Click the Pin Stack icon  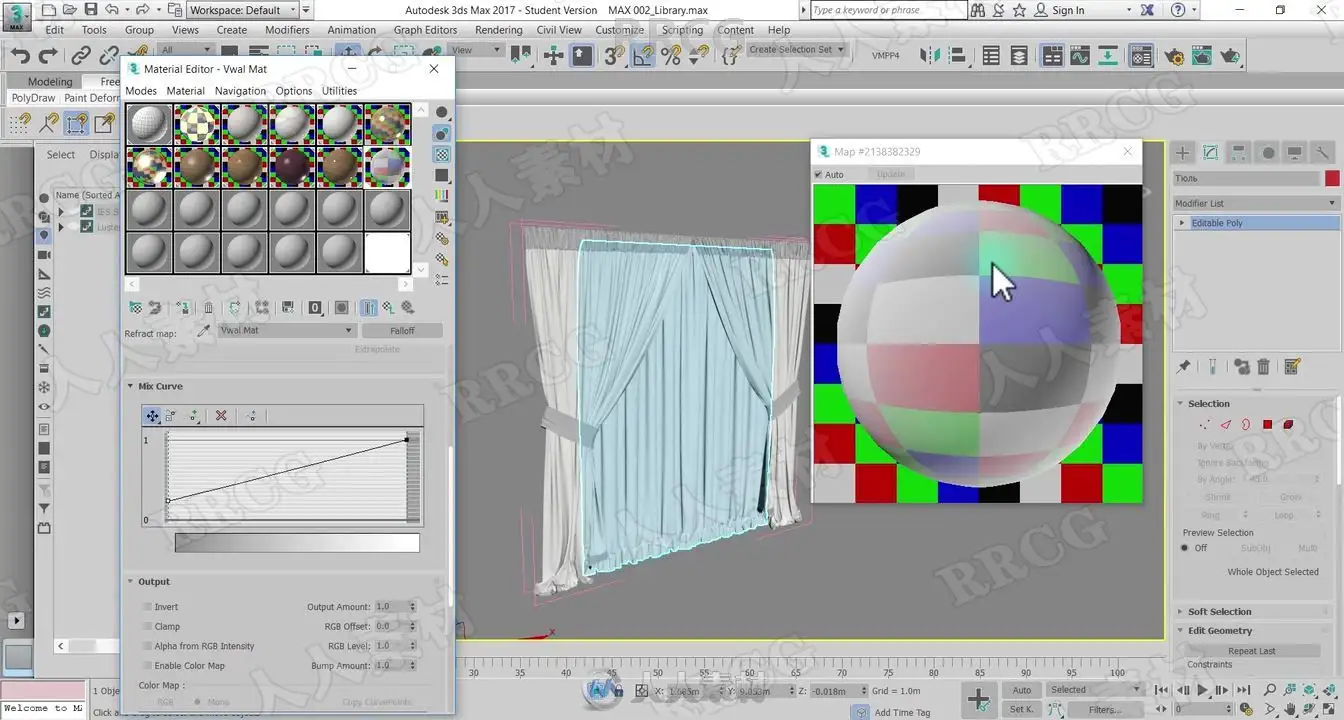(1184, 367)
